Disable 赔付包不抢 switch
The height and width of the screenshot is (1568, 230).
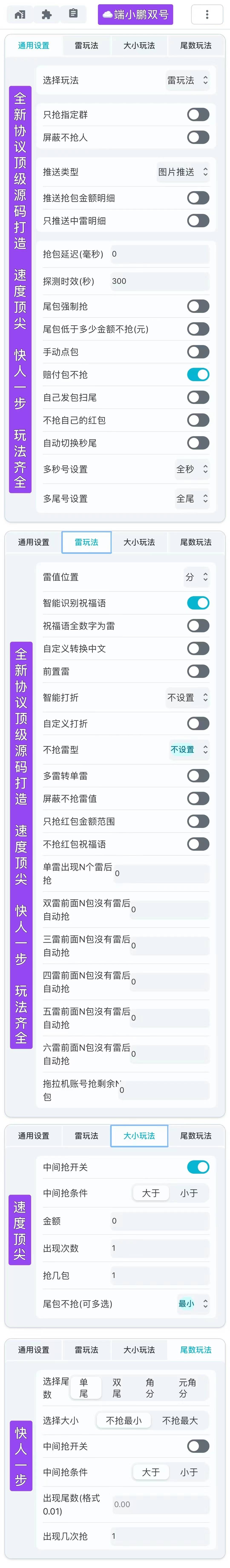click(x=198, y=374)
